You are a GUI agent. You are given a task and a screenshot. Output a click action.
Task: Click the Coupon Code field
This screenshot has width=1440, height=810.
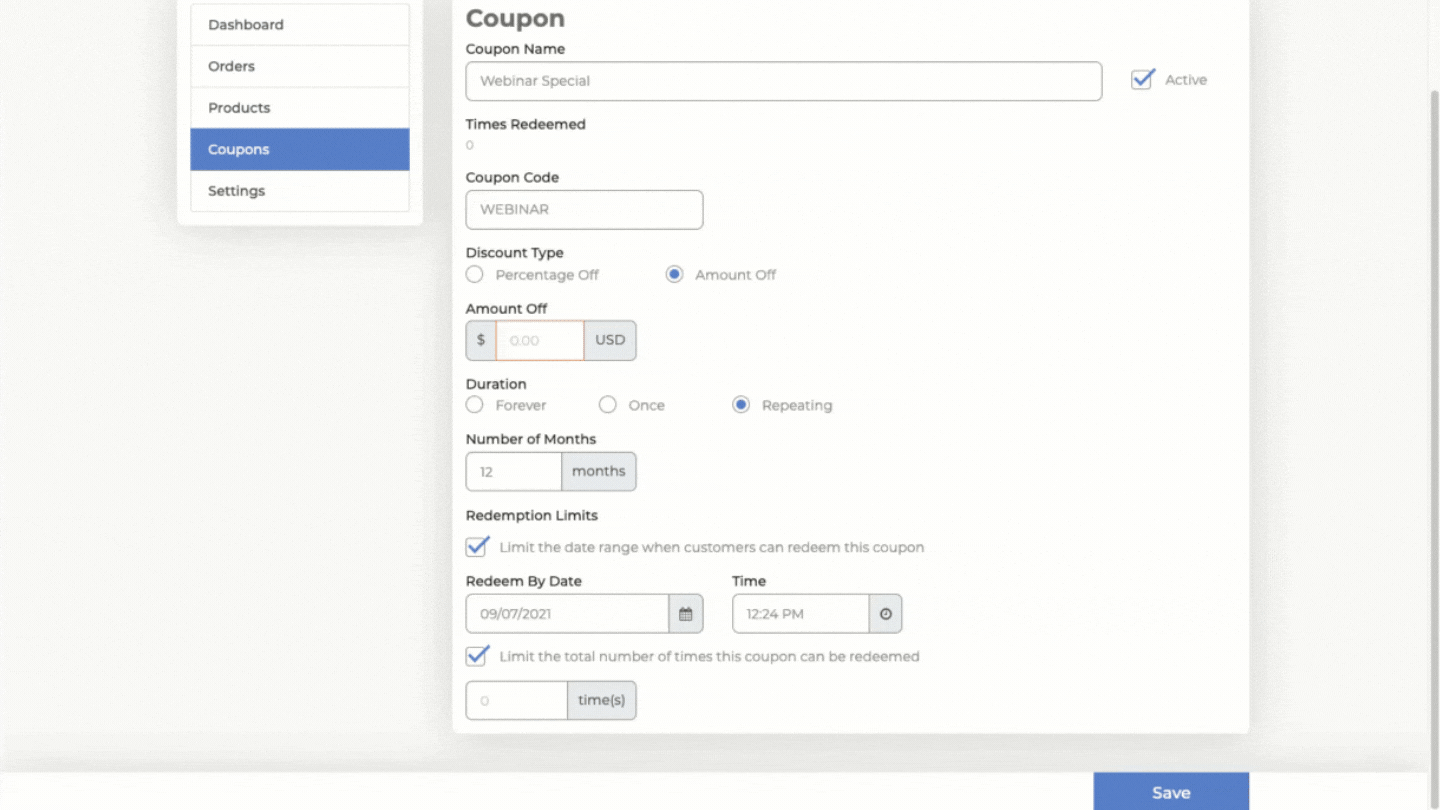tap(584, 210)
